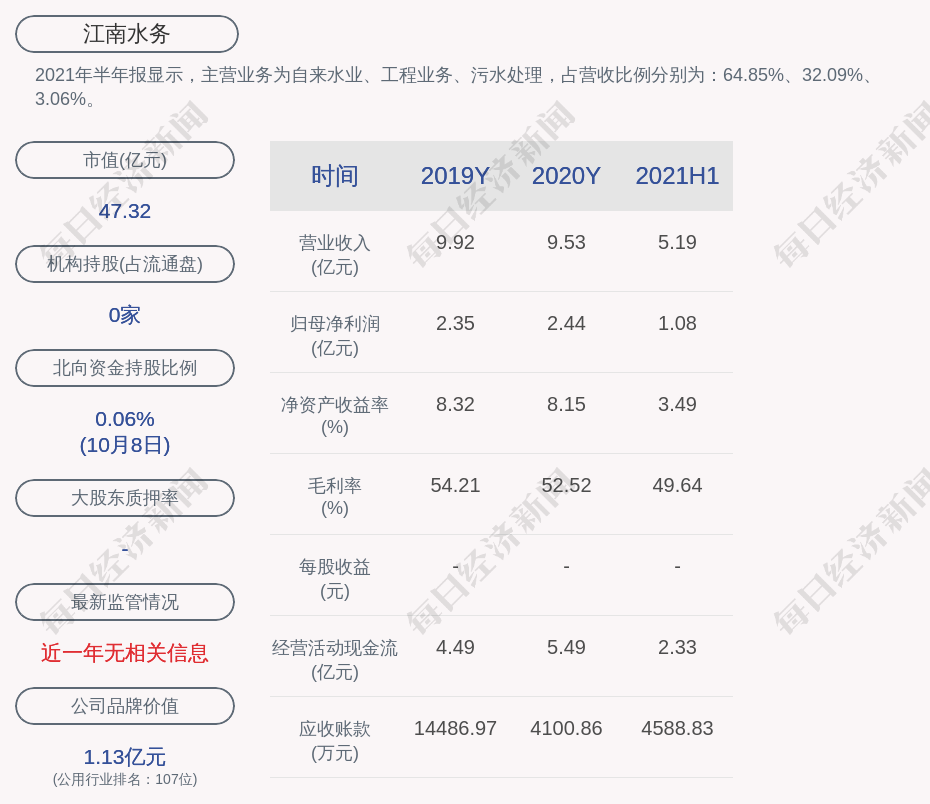This screenshot has width=930, height=804.
Task: Select the 北向资金持股比例 label
Action: point(125,368)
